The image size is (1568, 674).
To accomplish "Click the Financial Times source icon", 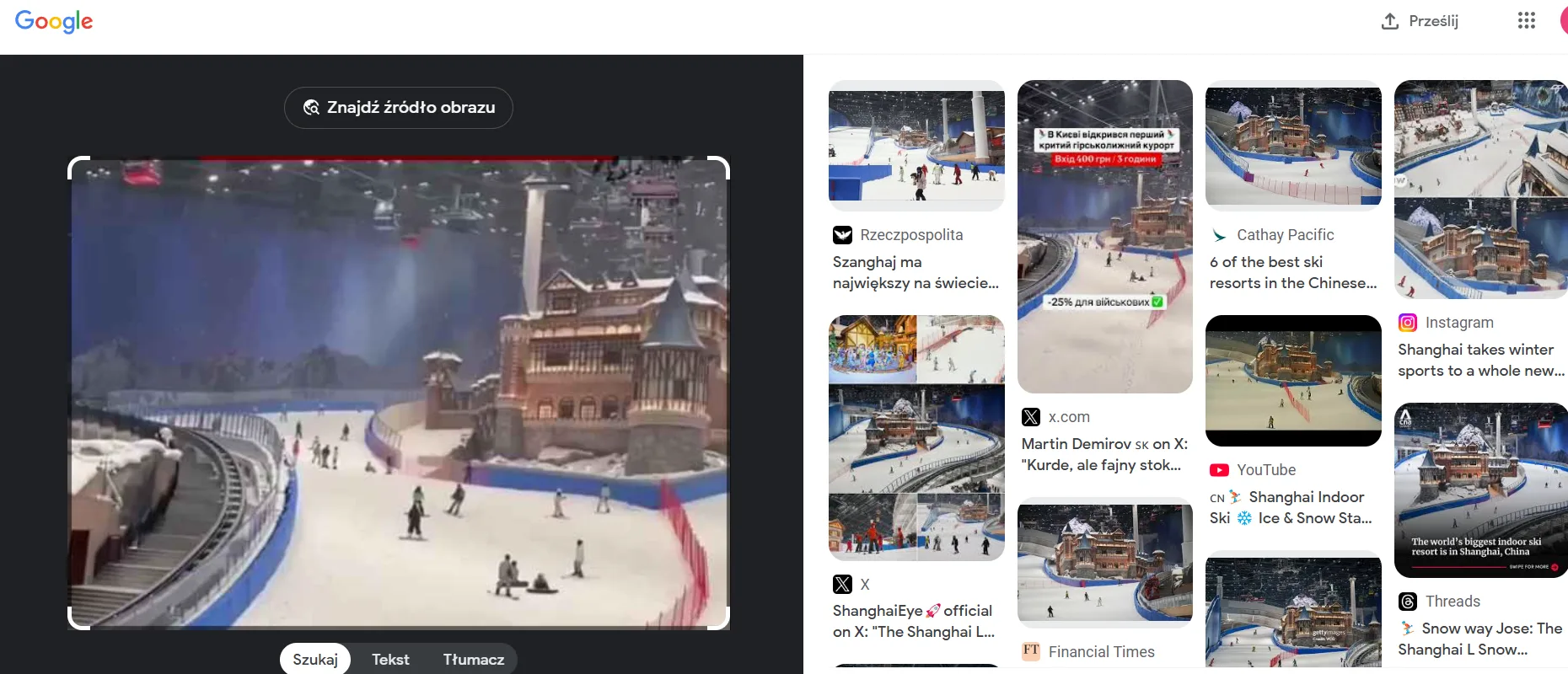I will pos(1030,651).
